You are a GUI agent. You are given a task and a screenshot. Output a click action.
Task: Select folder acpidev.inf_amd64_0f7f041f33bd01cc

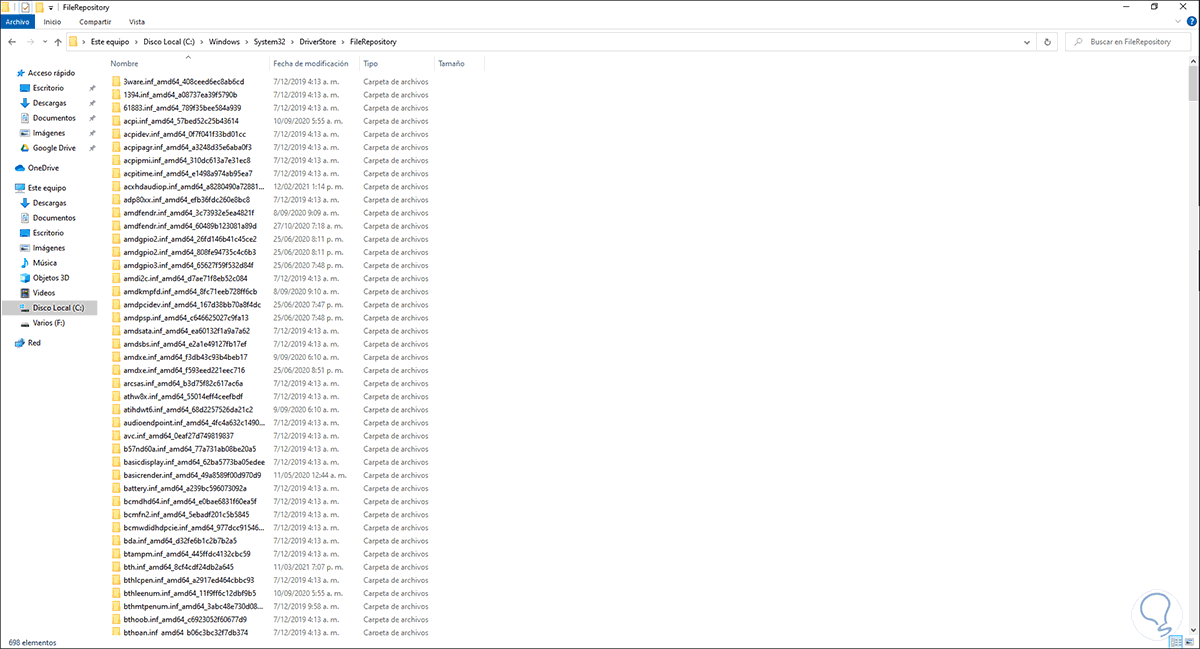click(185, 133)
